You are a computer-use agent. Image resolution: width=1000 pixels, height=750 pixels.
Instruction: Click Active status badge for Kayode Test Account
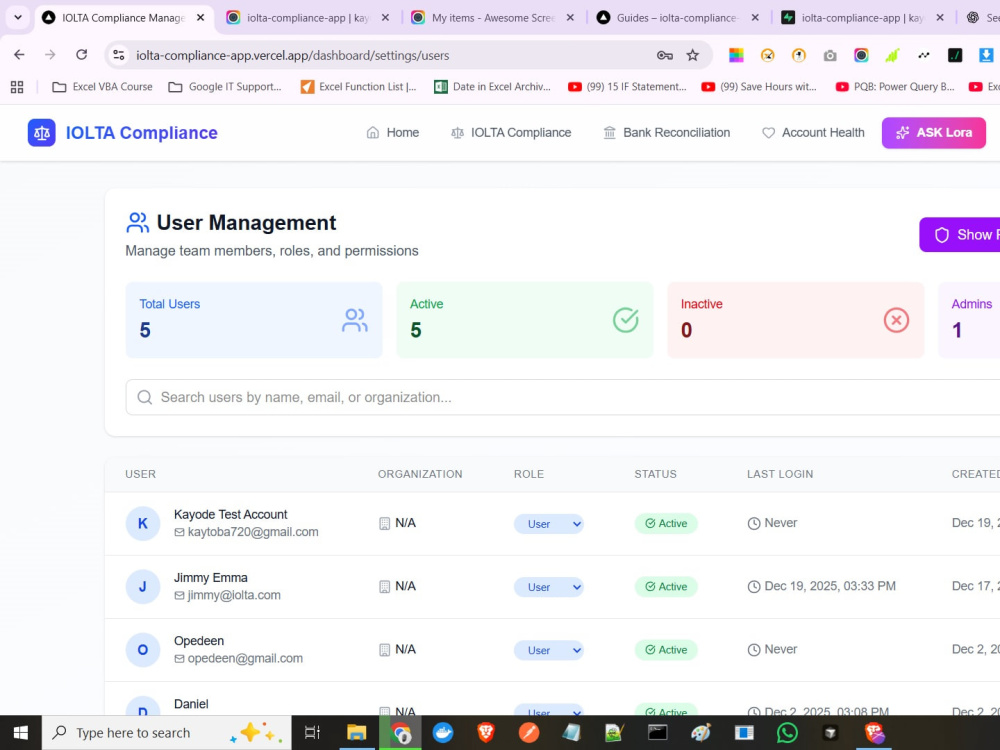pos(666,524)
